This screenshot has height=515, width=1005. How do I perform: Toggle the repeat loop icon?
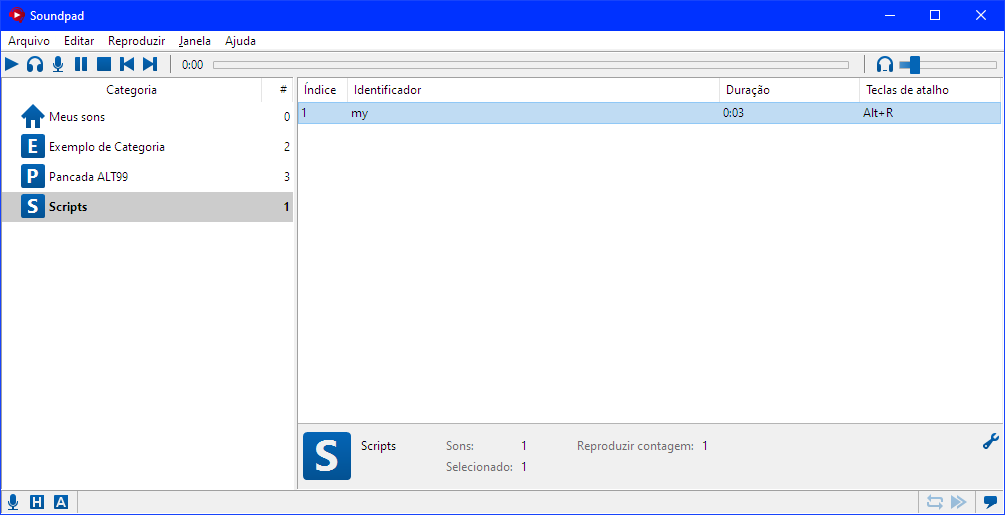click(x=934, y=502)
